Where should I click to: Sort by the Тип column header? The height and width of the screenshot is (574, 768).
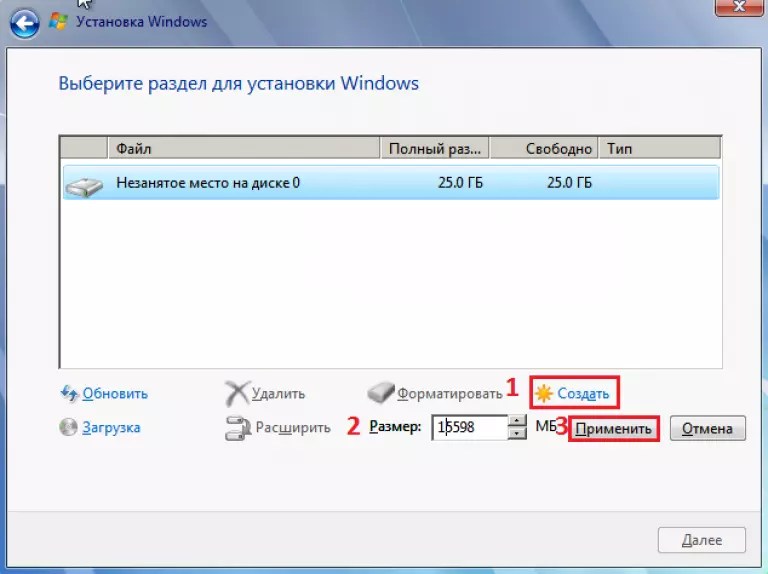tap(659, 148)
